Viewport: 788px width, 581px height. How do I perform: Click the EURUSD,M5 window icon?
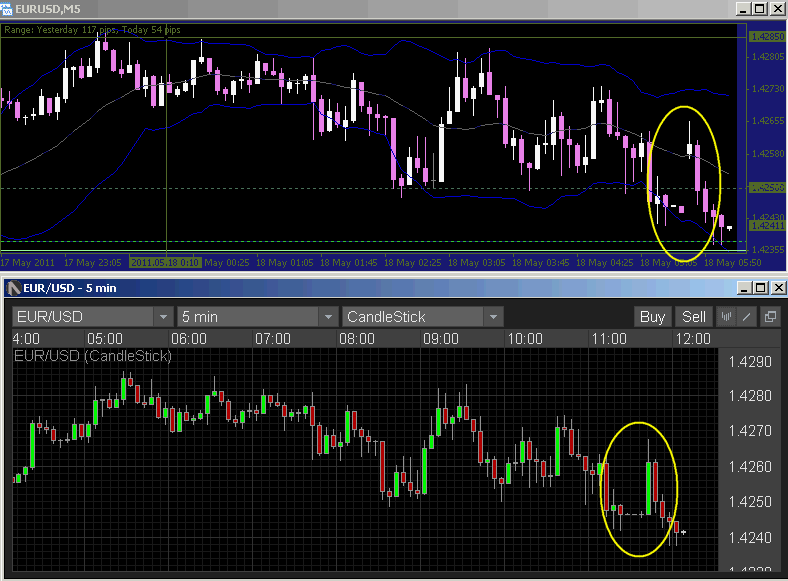(x=7, y=9)
